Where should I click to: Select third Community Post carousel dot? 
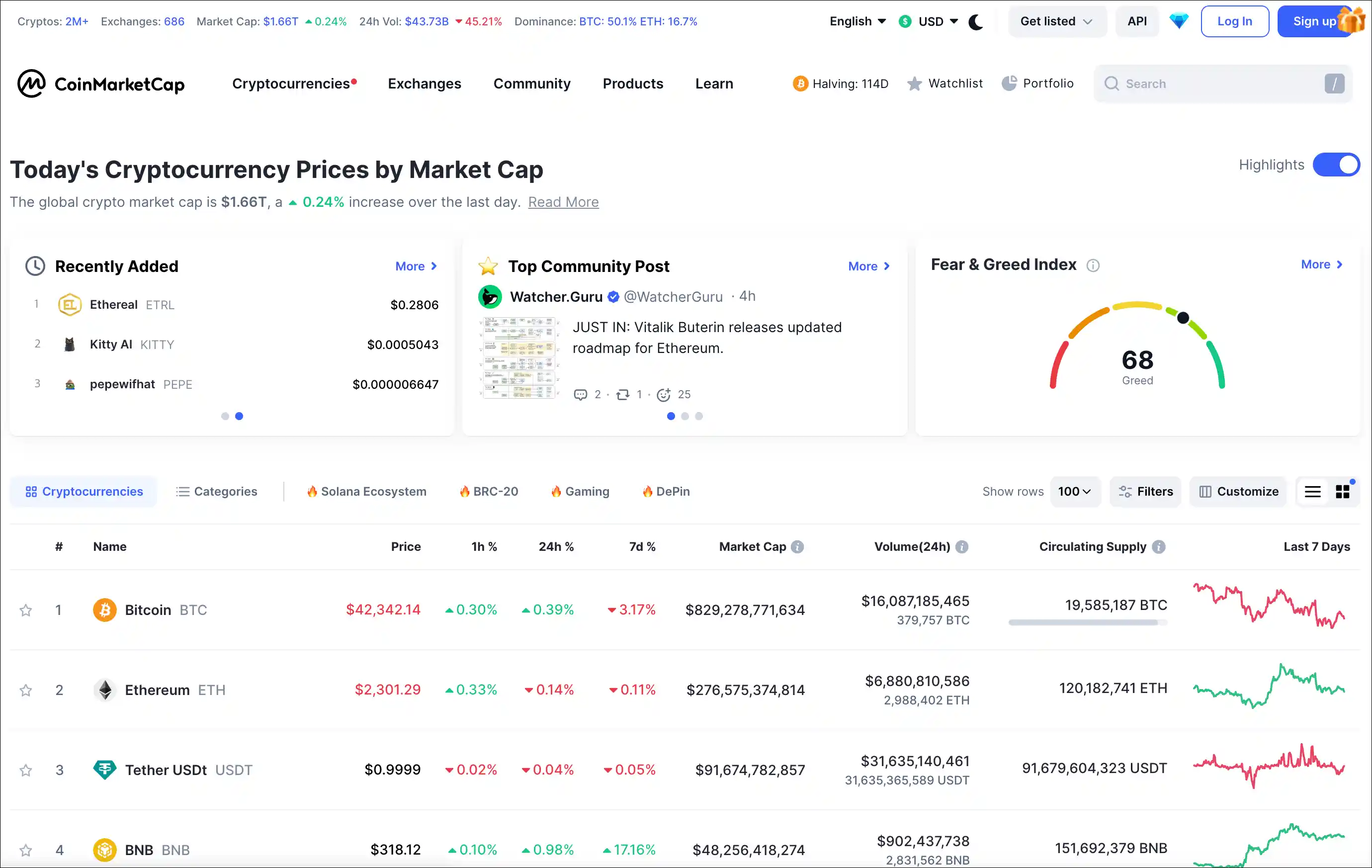[x=699, y=416]
